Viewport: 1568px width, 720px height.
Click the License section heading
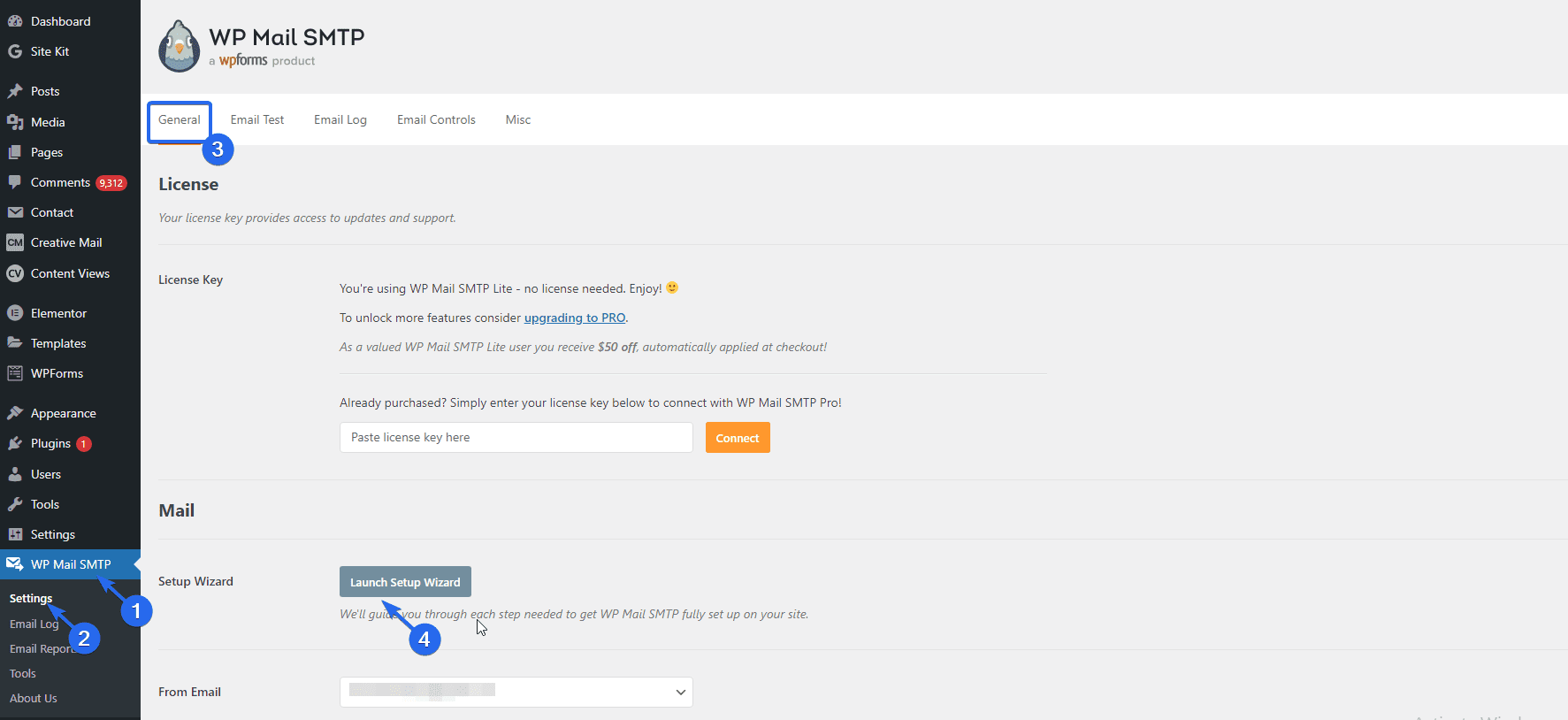pyautogui.click(x=188, y=184)
